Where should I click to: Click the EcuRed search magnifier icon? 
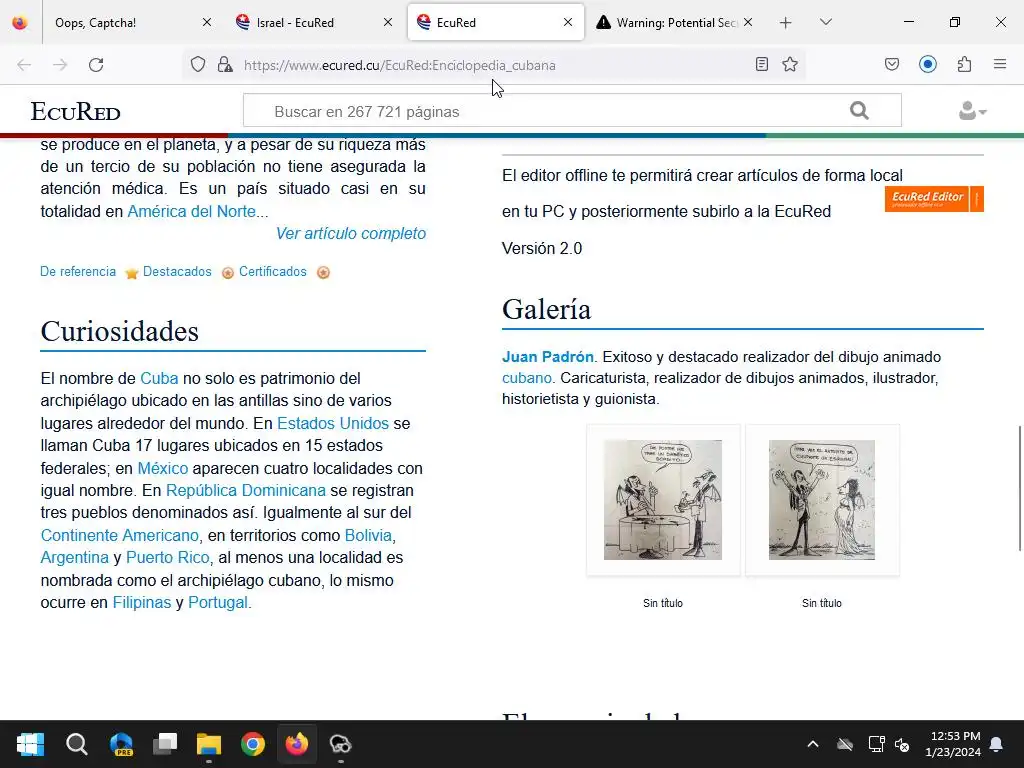[859, 111]
